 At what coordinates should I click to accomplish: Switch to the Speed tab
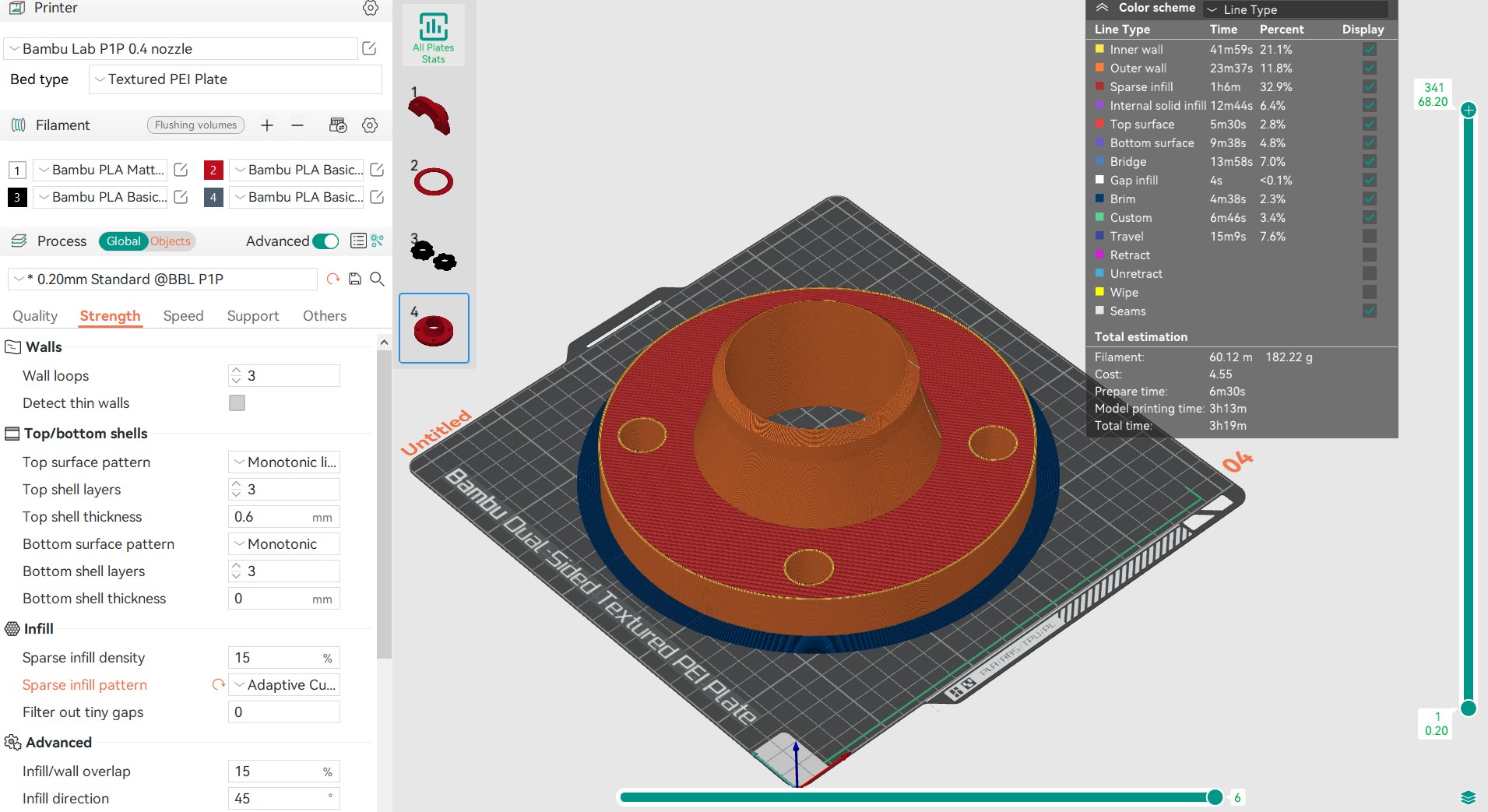[x=183, y=316]
